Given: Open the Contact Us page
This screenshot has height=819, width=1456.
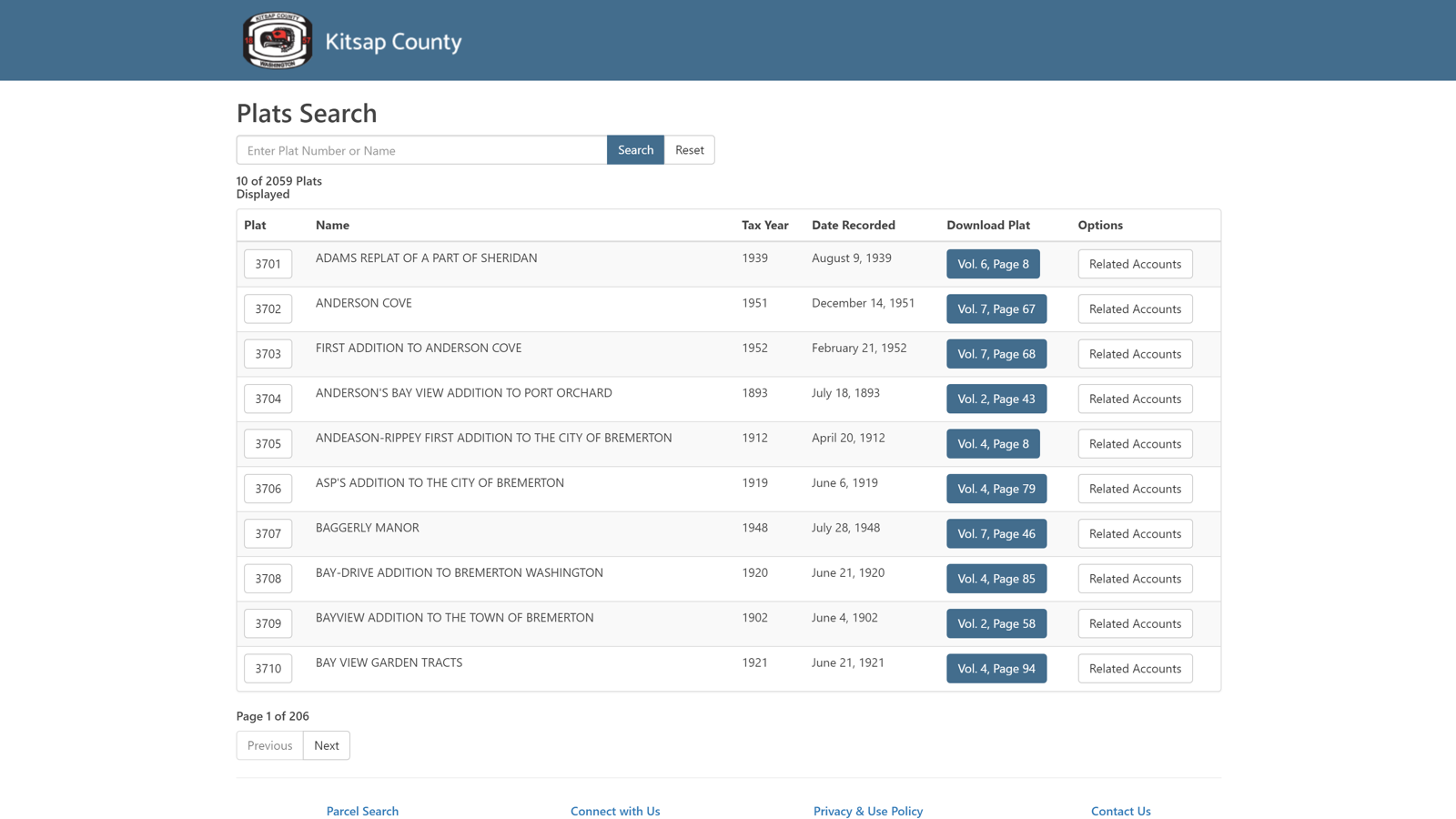Looking at the screenshot, I should [x=1120, y=811].
